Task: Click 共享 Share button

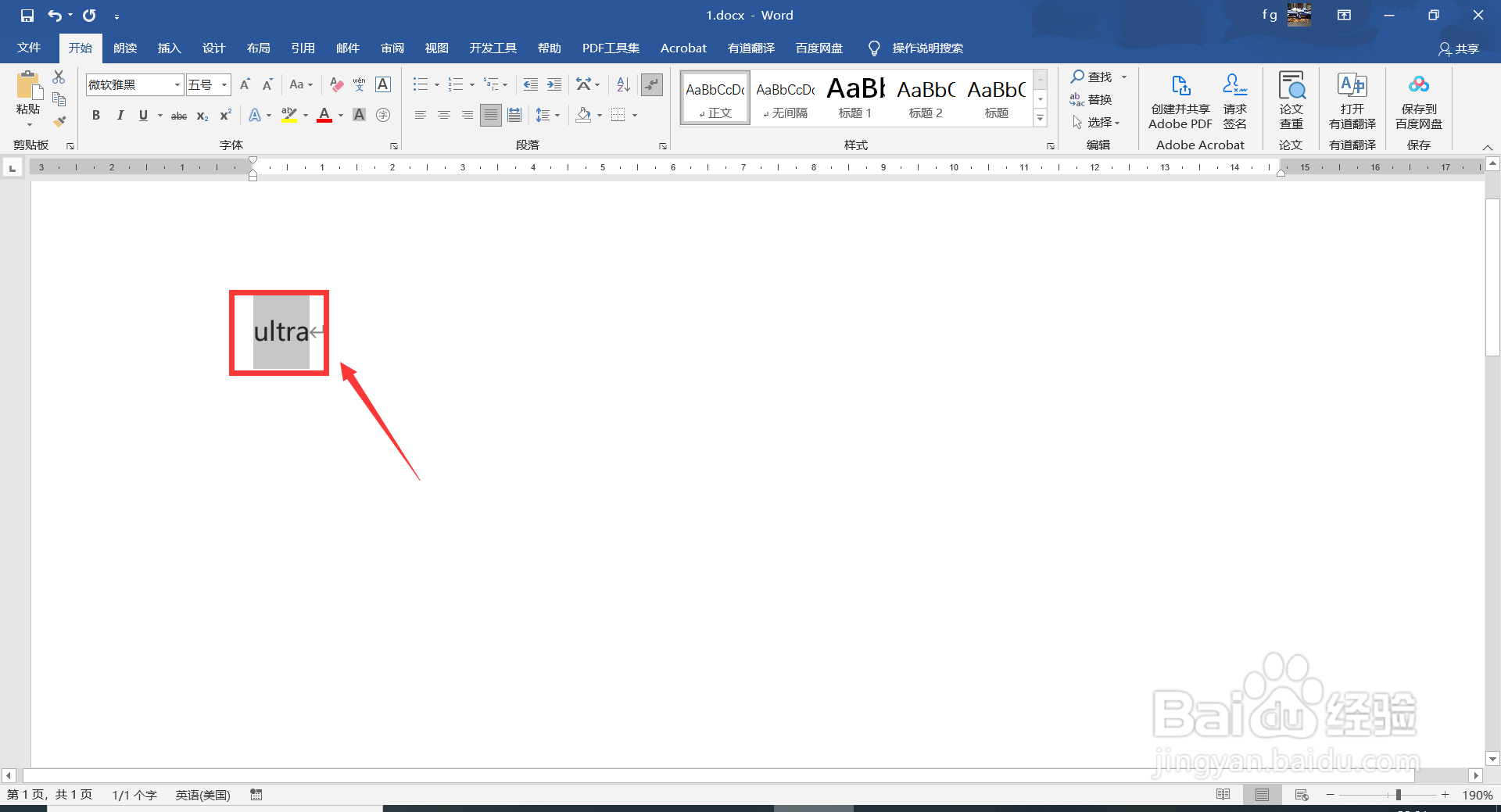Action: (x=1459, y=48)
